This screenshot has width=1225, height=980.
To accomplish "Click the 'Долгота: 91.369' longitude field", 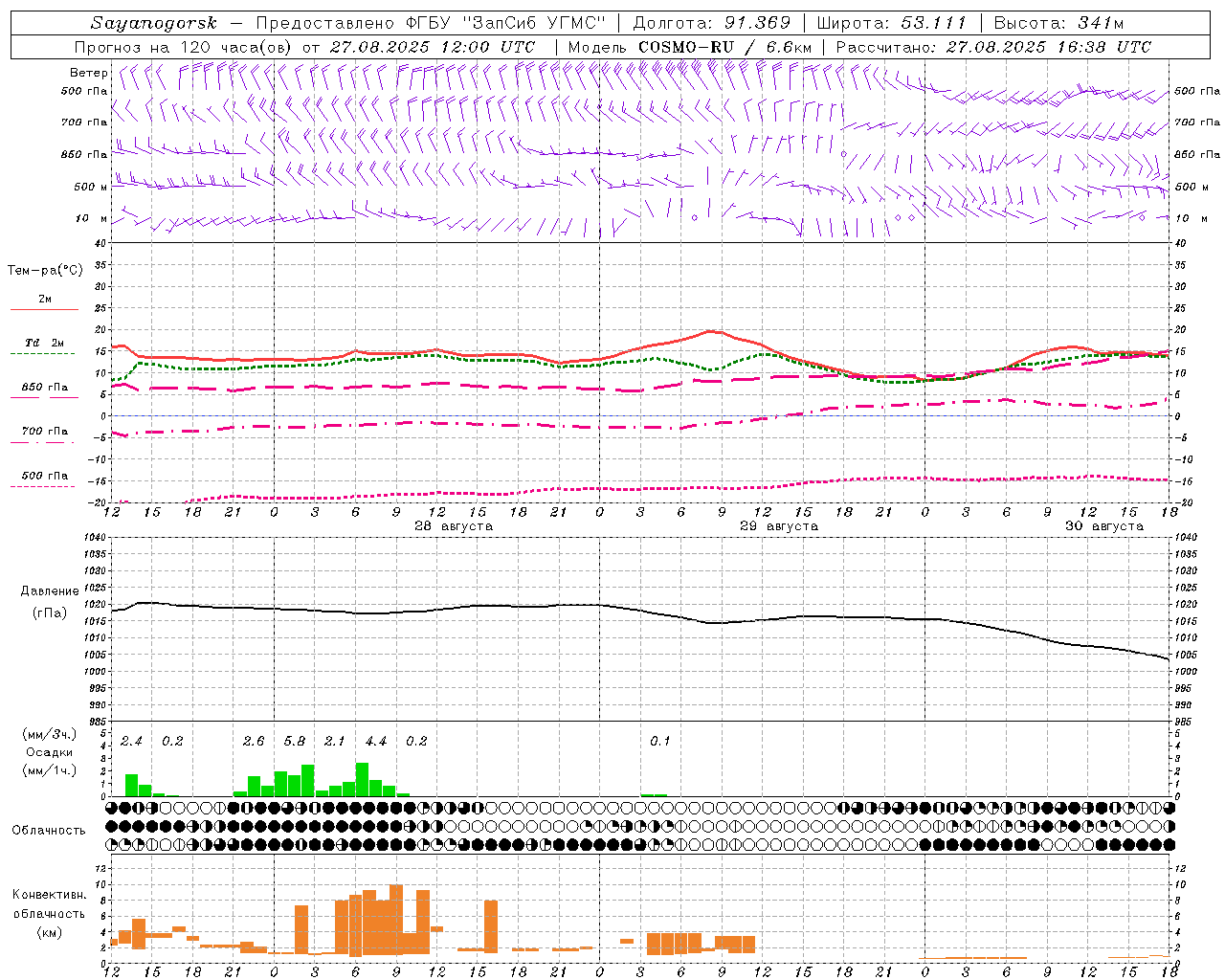I will 712,23.
